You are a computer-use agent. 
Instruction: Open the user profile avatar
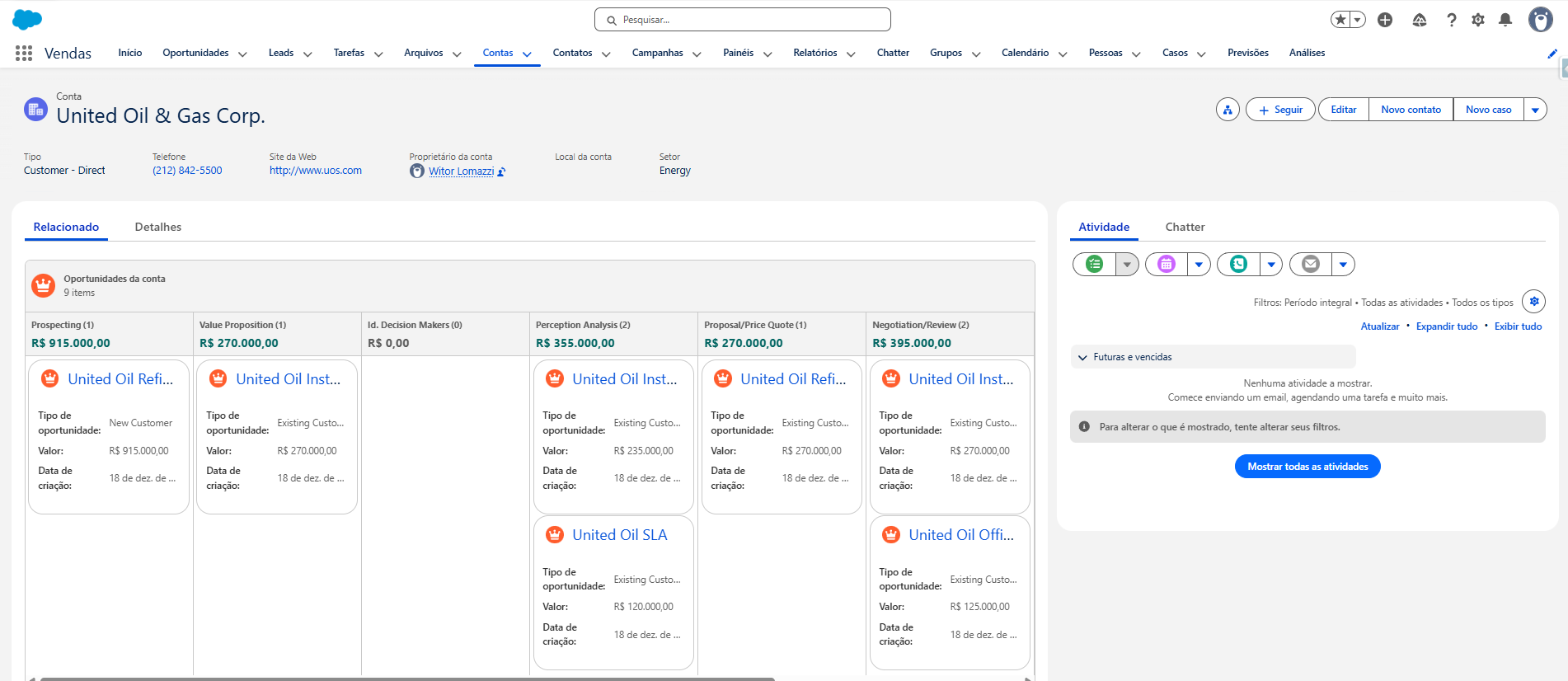[1540, 20]
